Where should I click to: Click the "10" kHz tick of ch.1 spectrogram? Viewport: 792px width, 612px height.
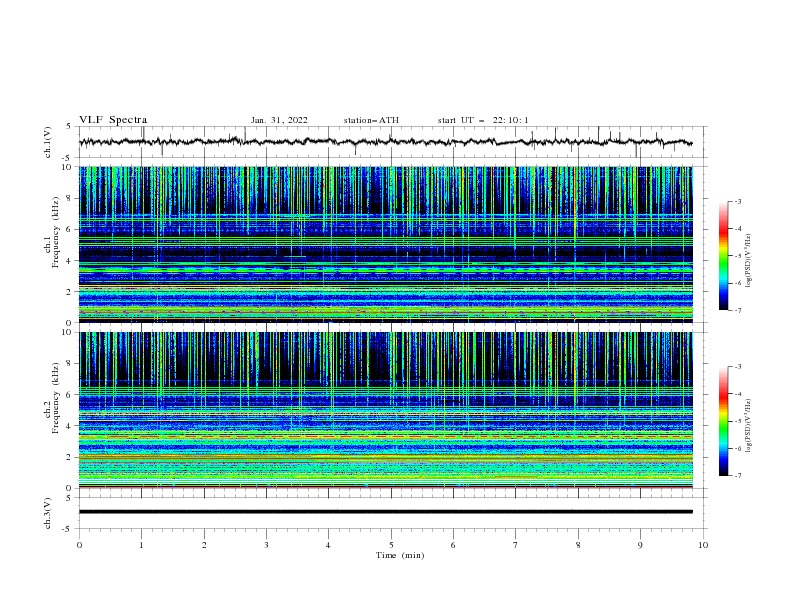[x=69, y=167]
